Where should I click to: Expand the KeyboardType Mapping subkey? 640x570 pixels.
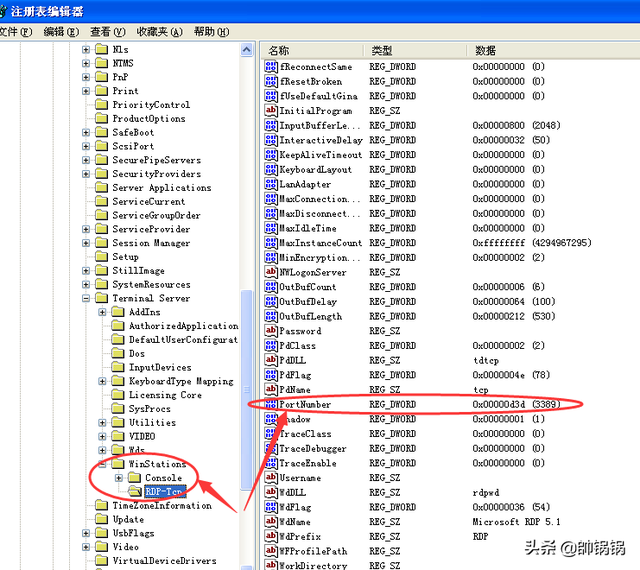[102, 381]
